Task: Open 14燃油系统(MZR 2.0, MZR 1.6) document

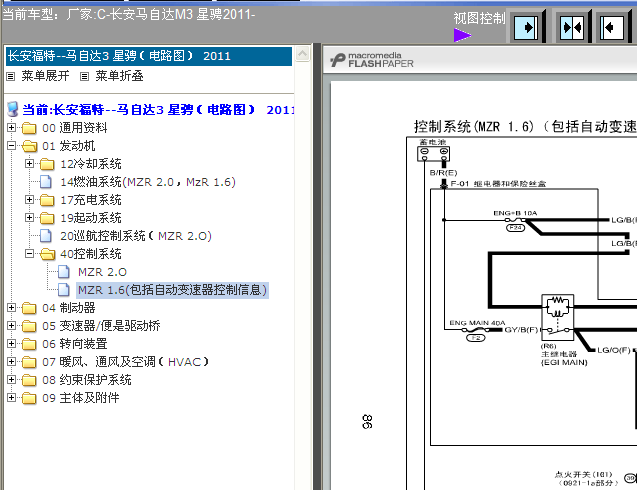Action: coord(148,182)
